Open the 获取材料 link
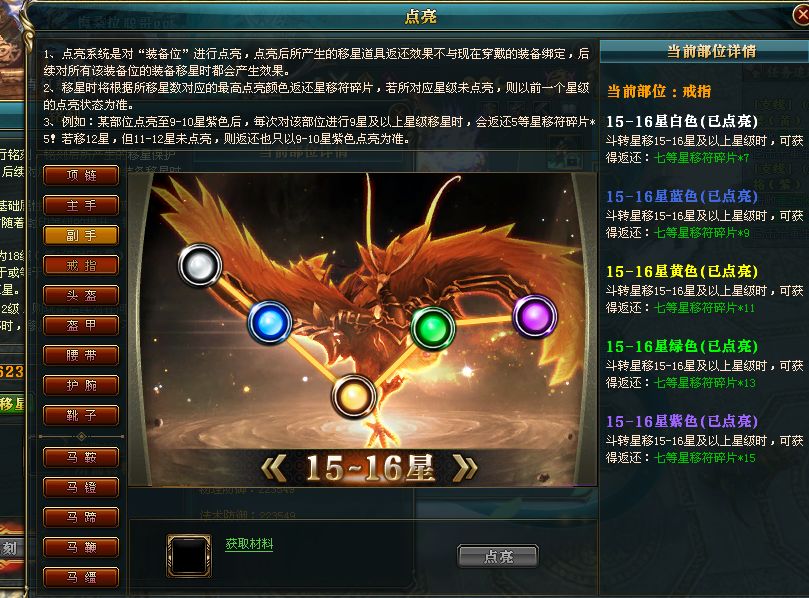Image resolution: width=809 pixels, height=598 pixels. point(249,544)
